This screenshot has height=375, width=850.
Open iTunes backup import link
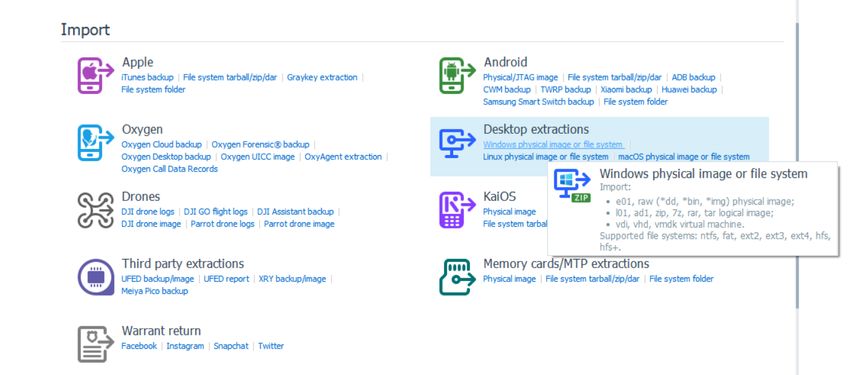click(147, 77)
